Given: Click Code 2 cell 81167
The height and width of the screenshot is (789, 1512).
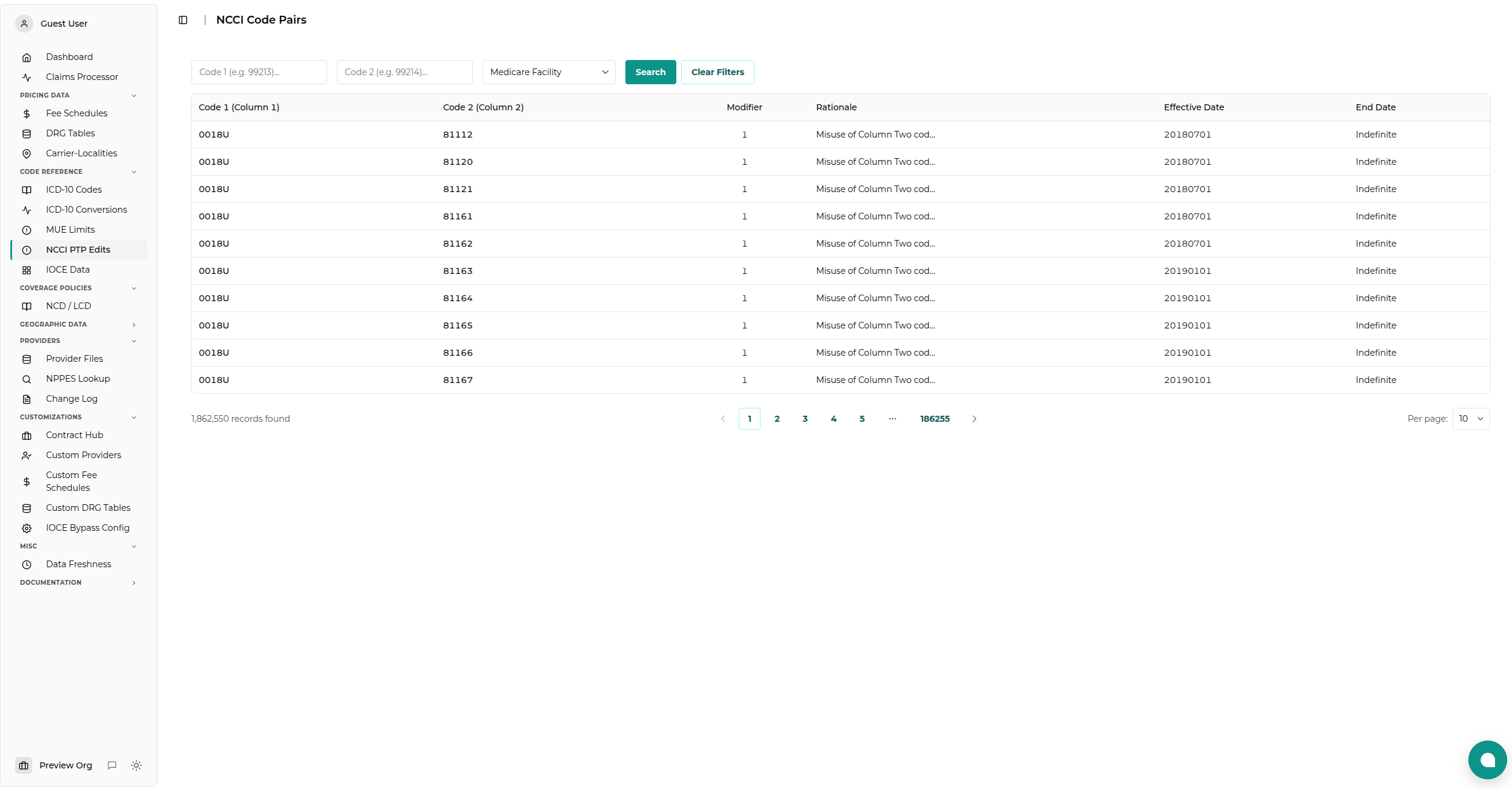Looking at the screenshot, I should coord(458,380).
